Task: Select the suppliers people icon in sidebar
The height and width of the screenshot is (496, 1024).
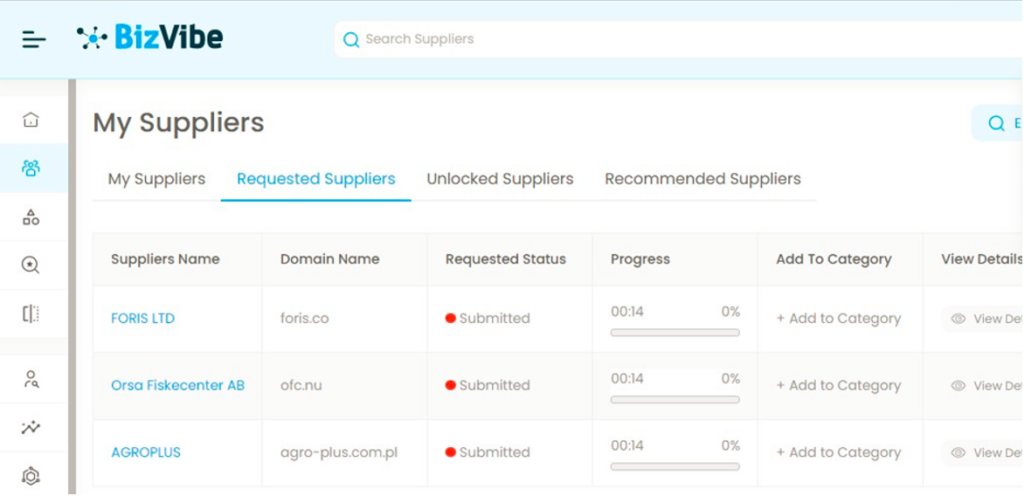Action: [31, 168]
